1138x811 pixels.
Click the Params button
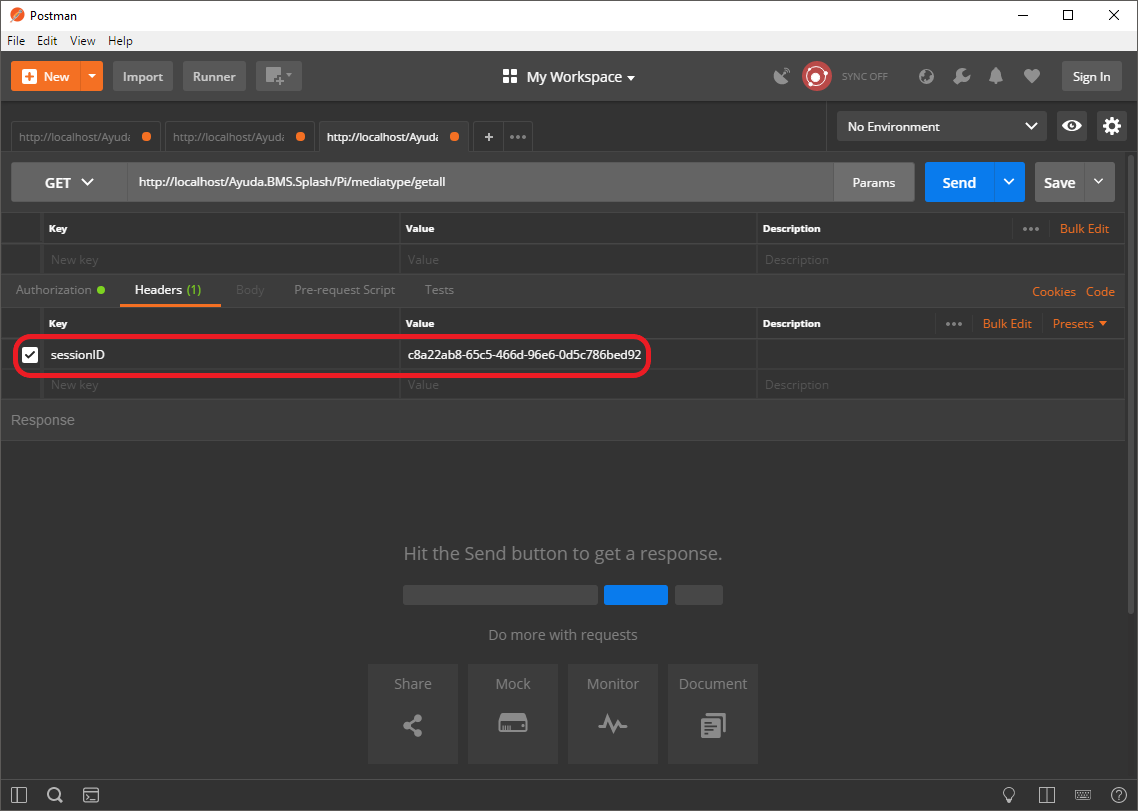[x=874, y=182]
